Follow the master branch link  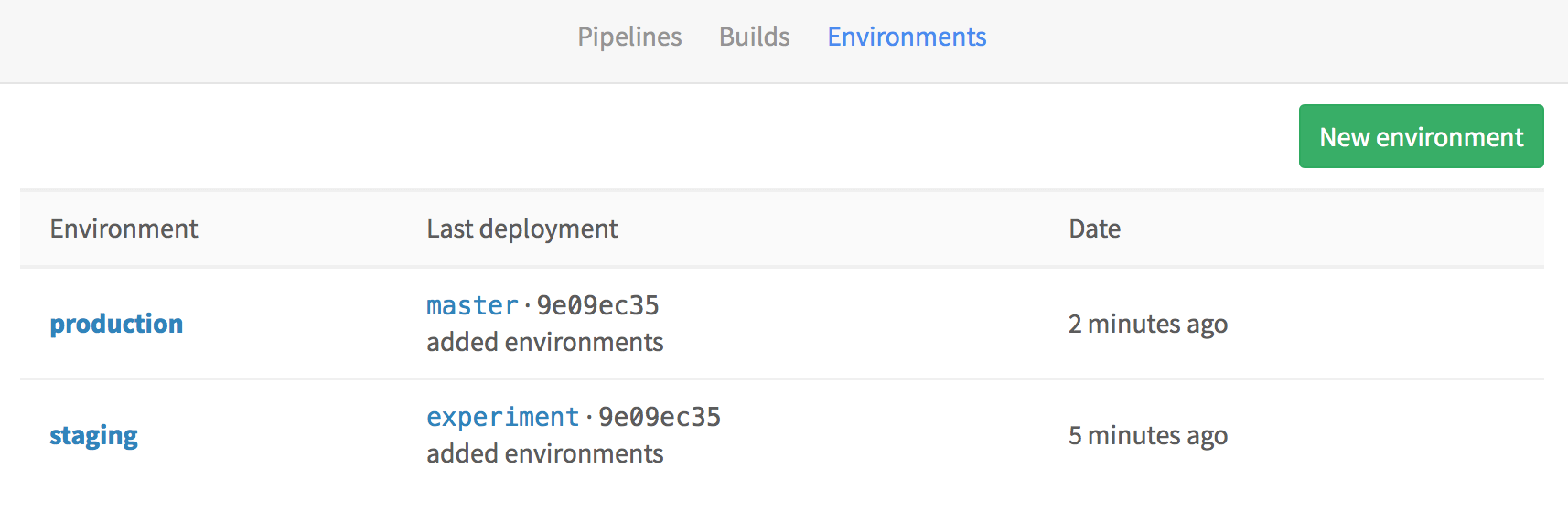click(472, 305)
